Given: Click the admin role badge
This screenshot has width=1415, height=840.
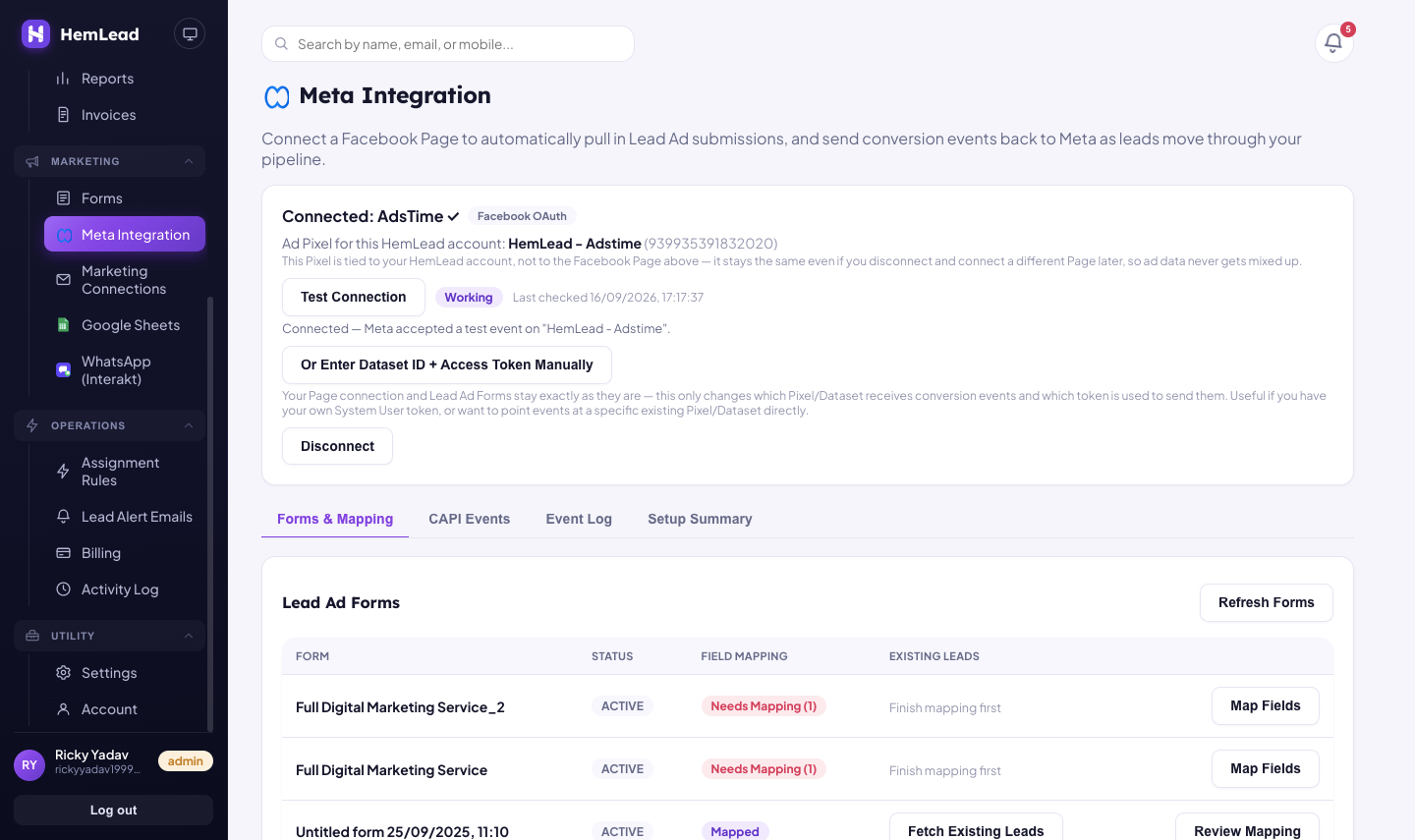Looking at the screenshot, I should [186, 761].
